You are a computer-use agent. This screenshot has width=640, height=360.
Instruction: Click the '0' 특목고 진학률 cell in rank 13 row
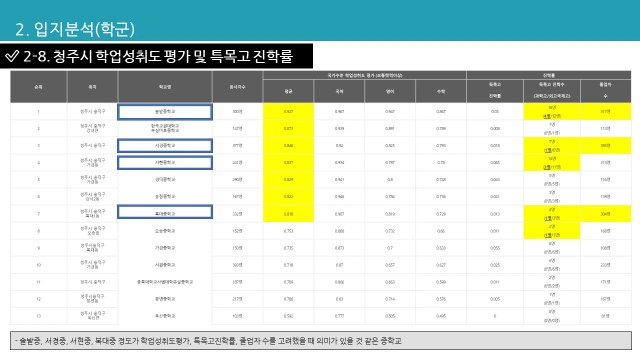[x=495, y=316]
